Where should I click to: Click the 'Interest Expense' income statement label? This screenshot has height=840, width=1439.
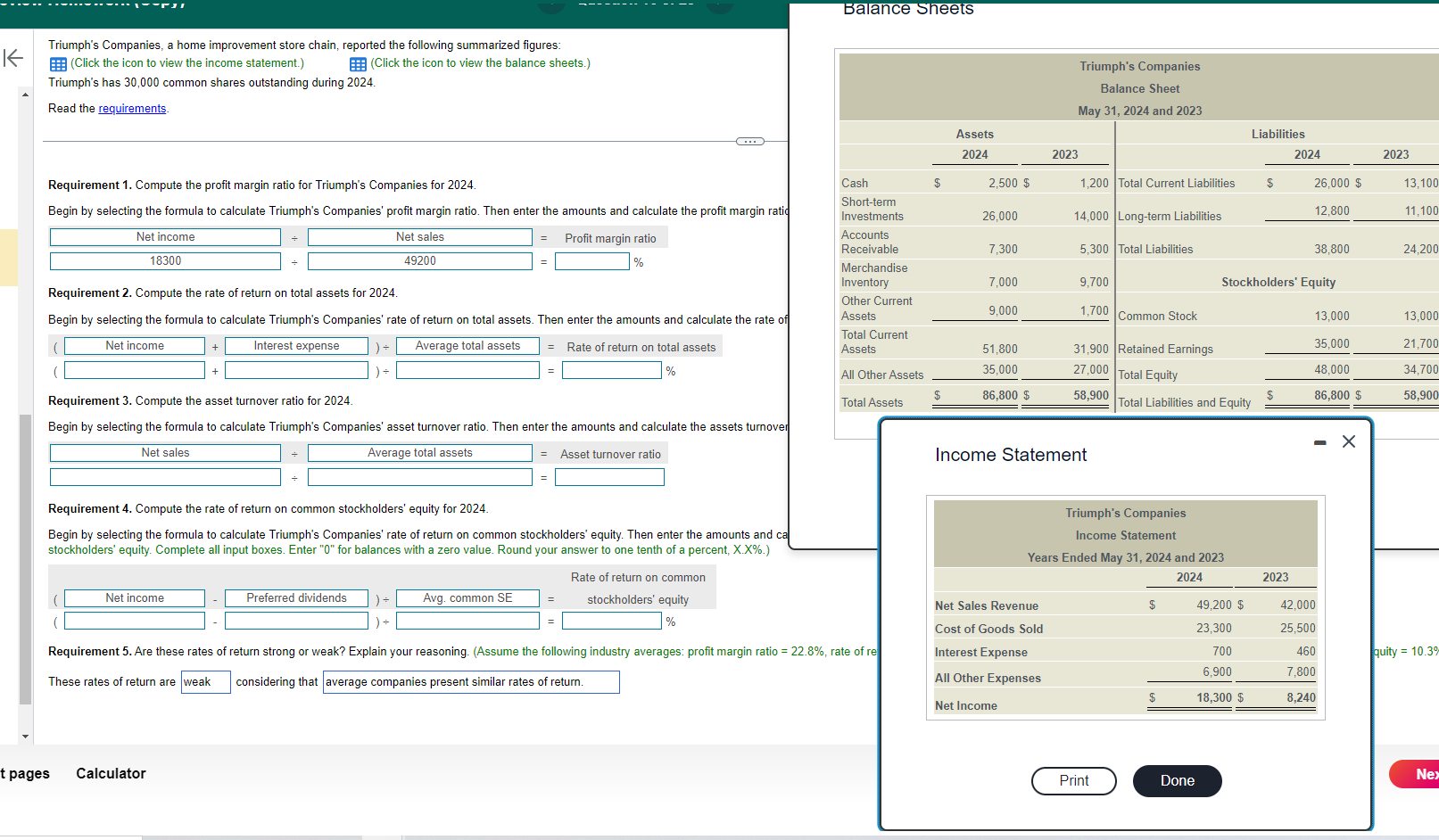[x=981, y=653]
